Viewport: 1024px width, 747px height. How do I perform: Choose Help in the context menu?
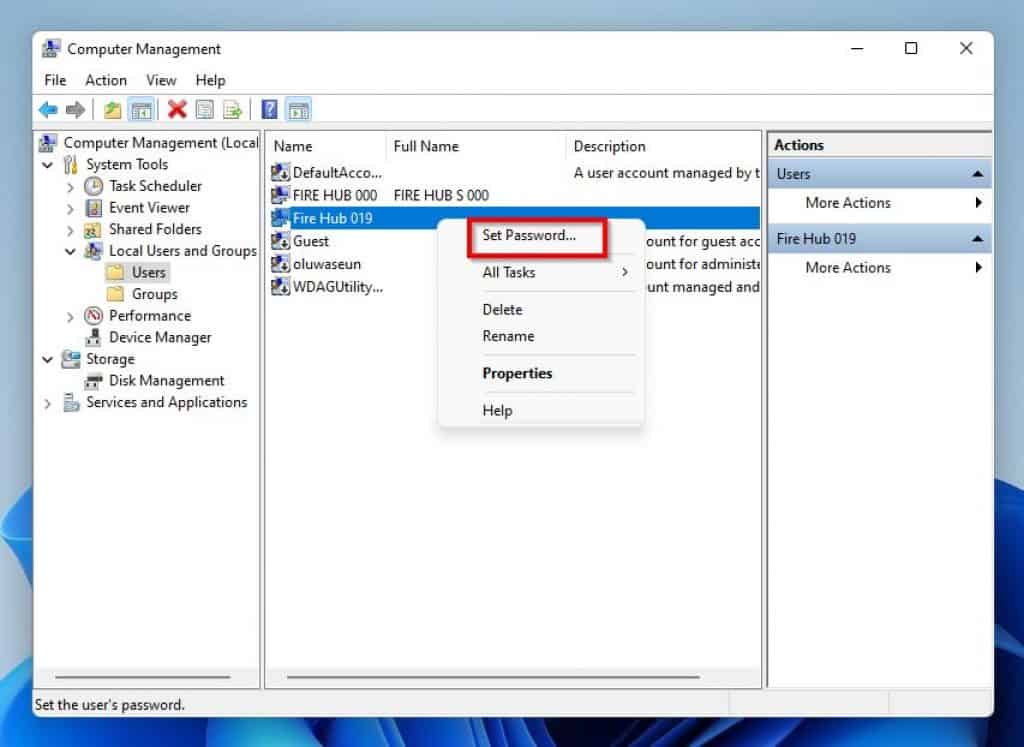click(x=497, y=410)
